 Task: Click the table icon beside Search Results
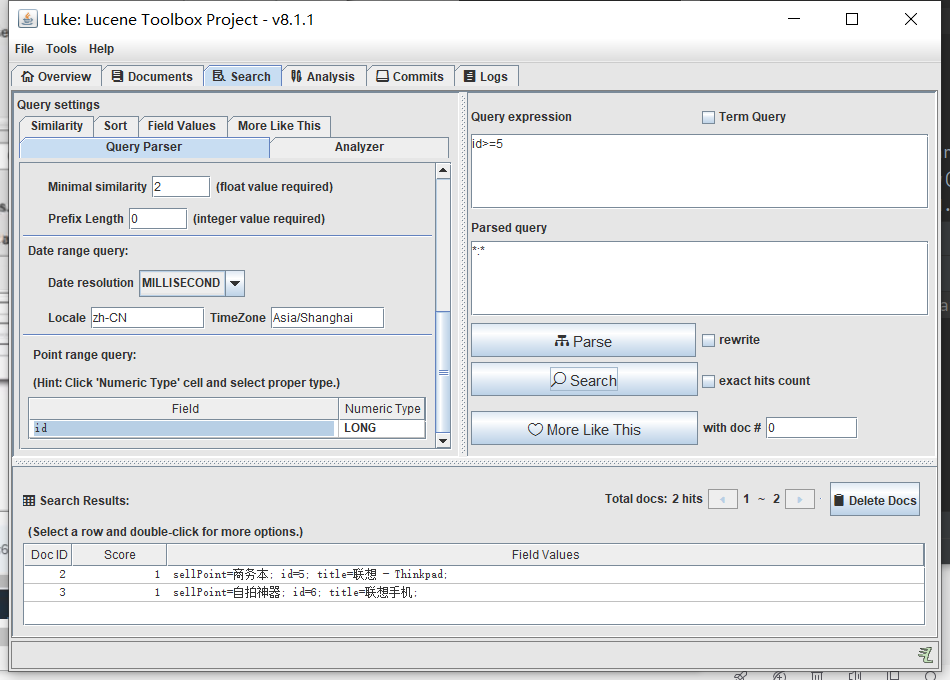pyautogui.click(x=29, y=501)
